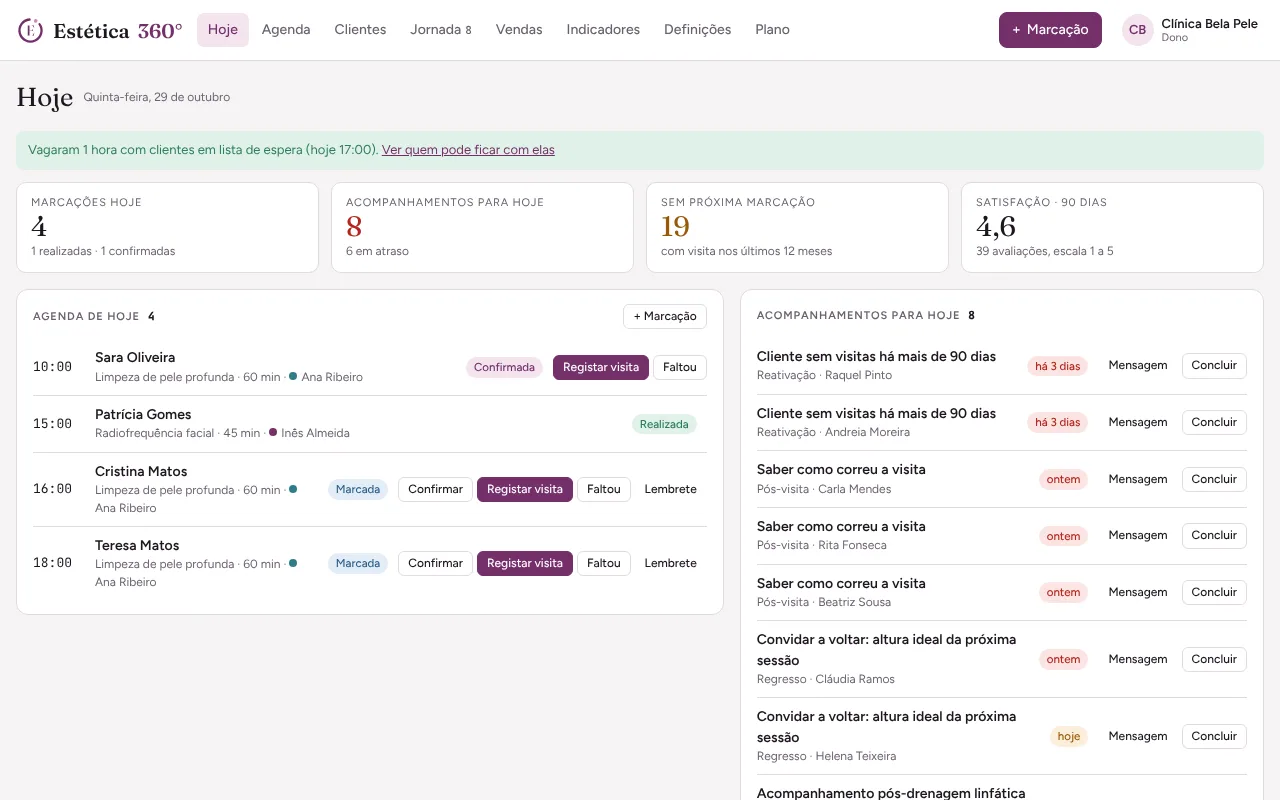Go to the Clientes tab
Screen dimensions: 1280x800
(360, 30)
